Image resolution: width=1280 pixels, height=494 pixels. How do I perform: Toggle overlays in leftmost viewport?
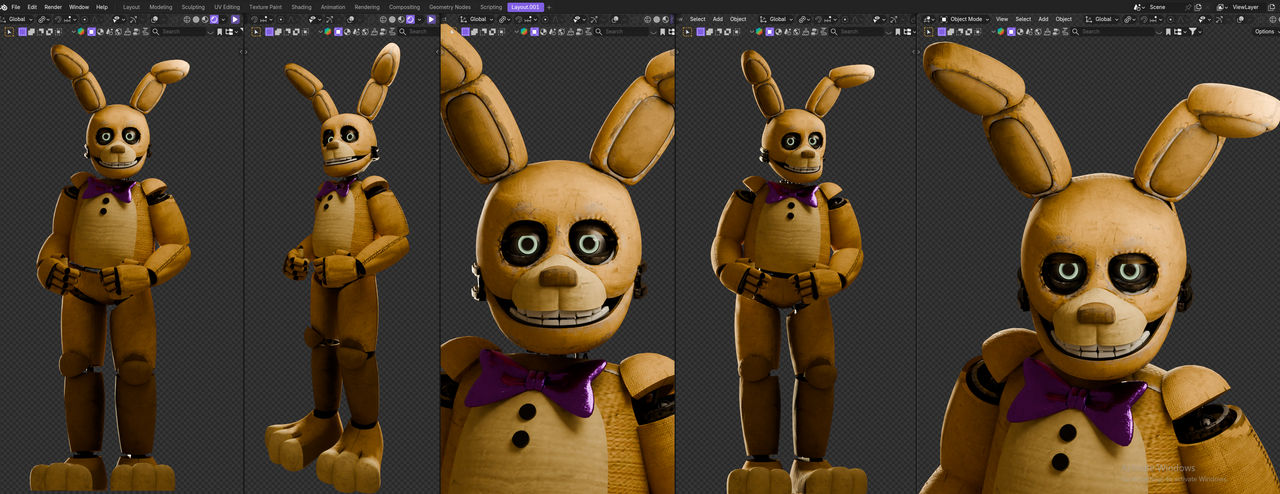click(x=155, y=19)
